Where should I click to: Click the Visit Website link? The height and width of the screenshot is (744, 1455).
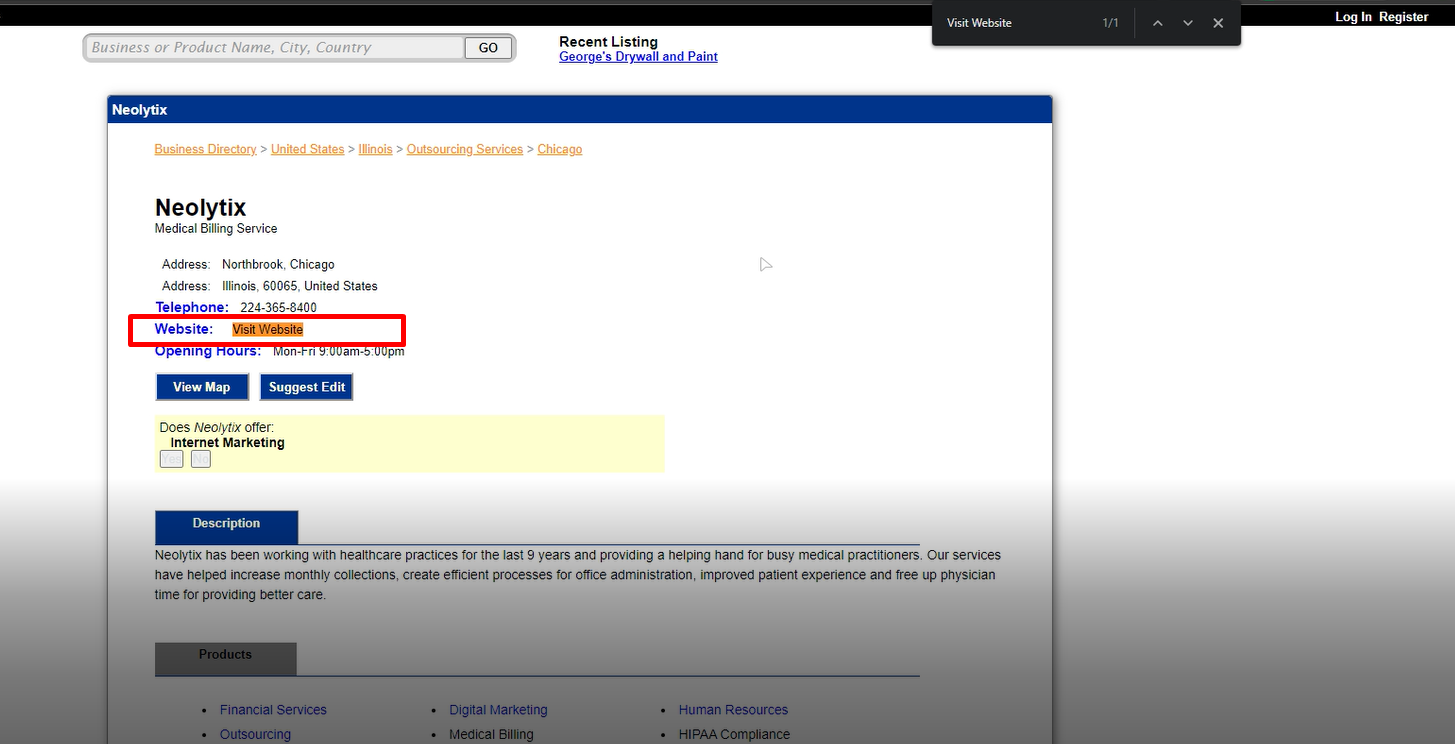point(267,329)
